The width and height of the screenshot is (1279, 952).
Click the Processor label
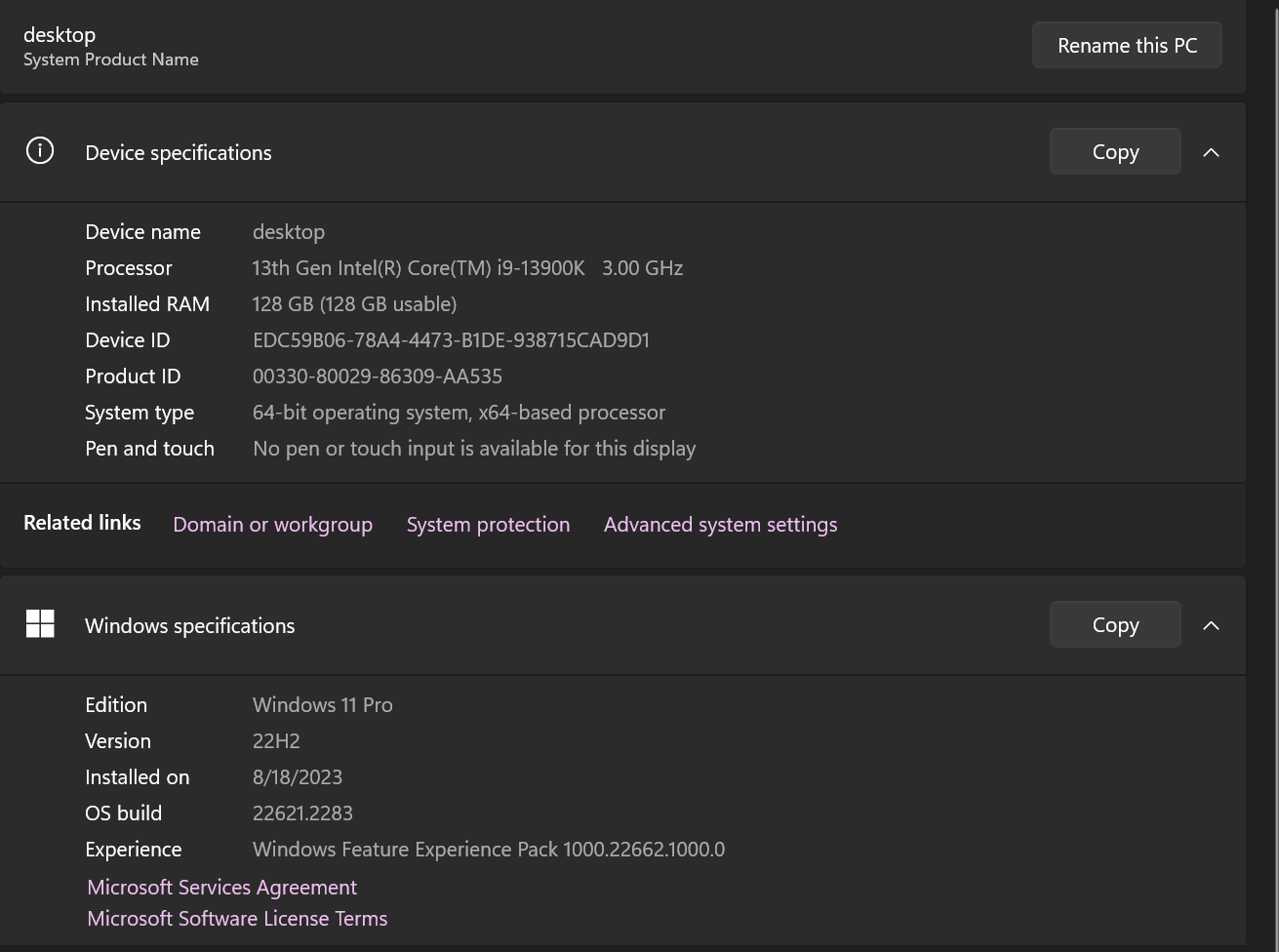(x=128, y=268)
